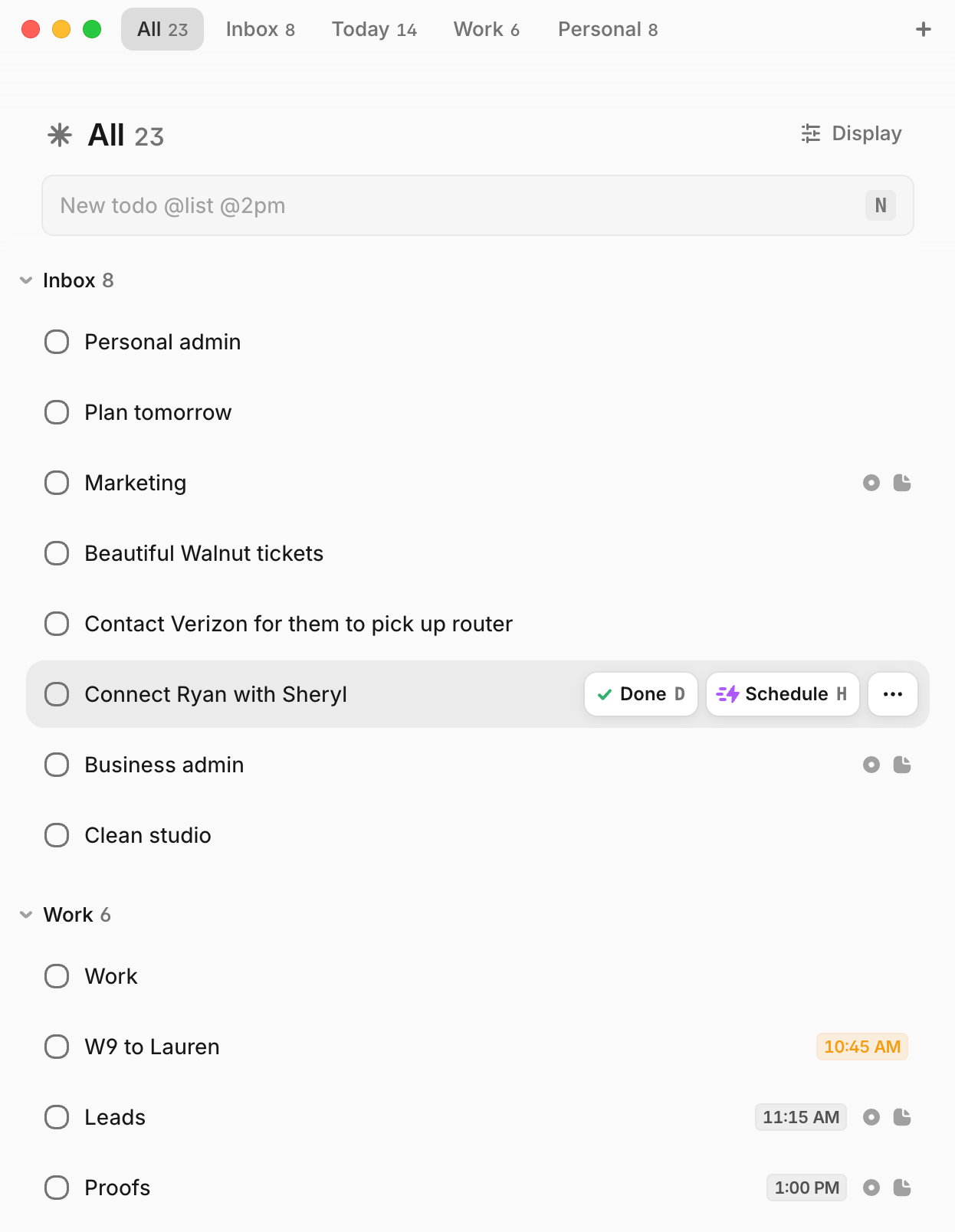955x1232 pixels.
Task: Click the asterisk icon beside All heading
Action: (60, 136)
